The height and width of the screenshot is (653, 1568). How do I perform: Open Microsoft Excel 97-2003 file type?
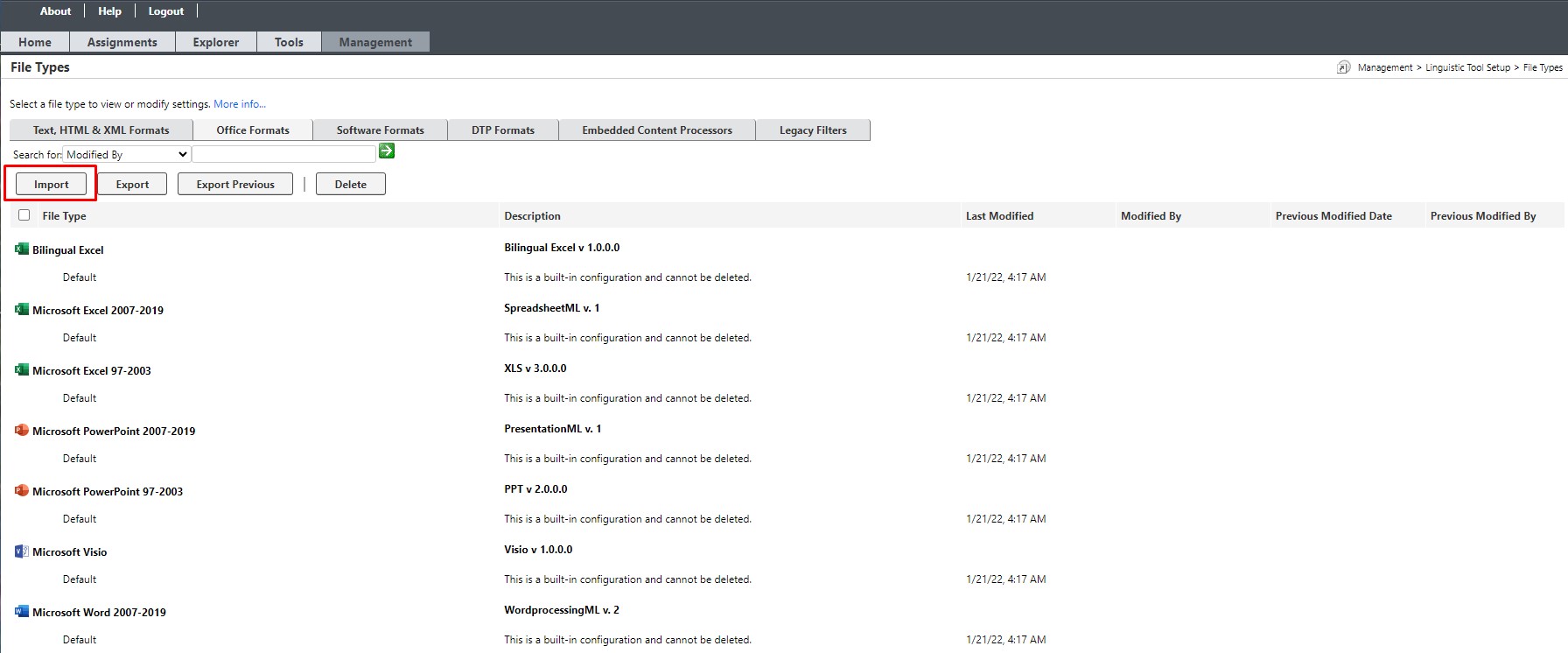click(x=92, y=371)
